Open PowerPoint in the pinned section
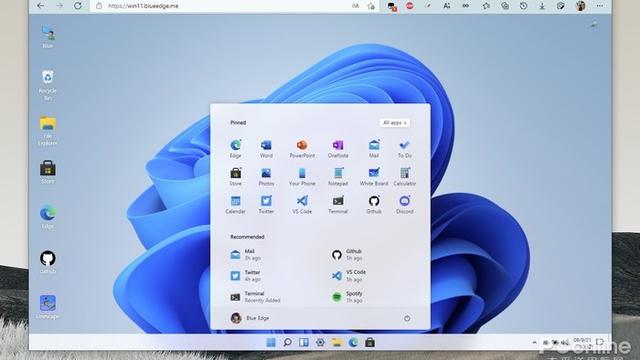Image resolution: width=640 pixels, height=360 pixels. point(302,148)
